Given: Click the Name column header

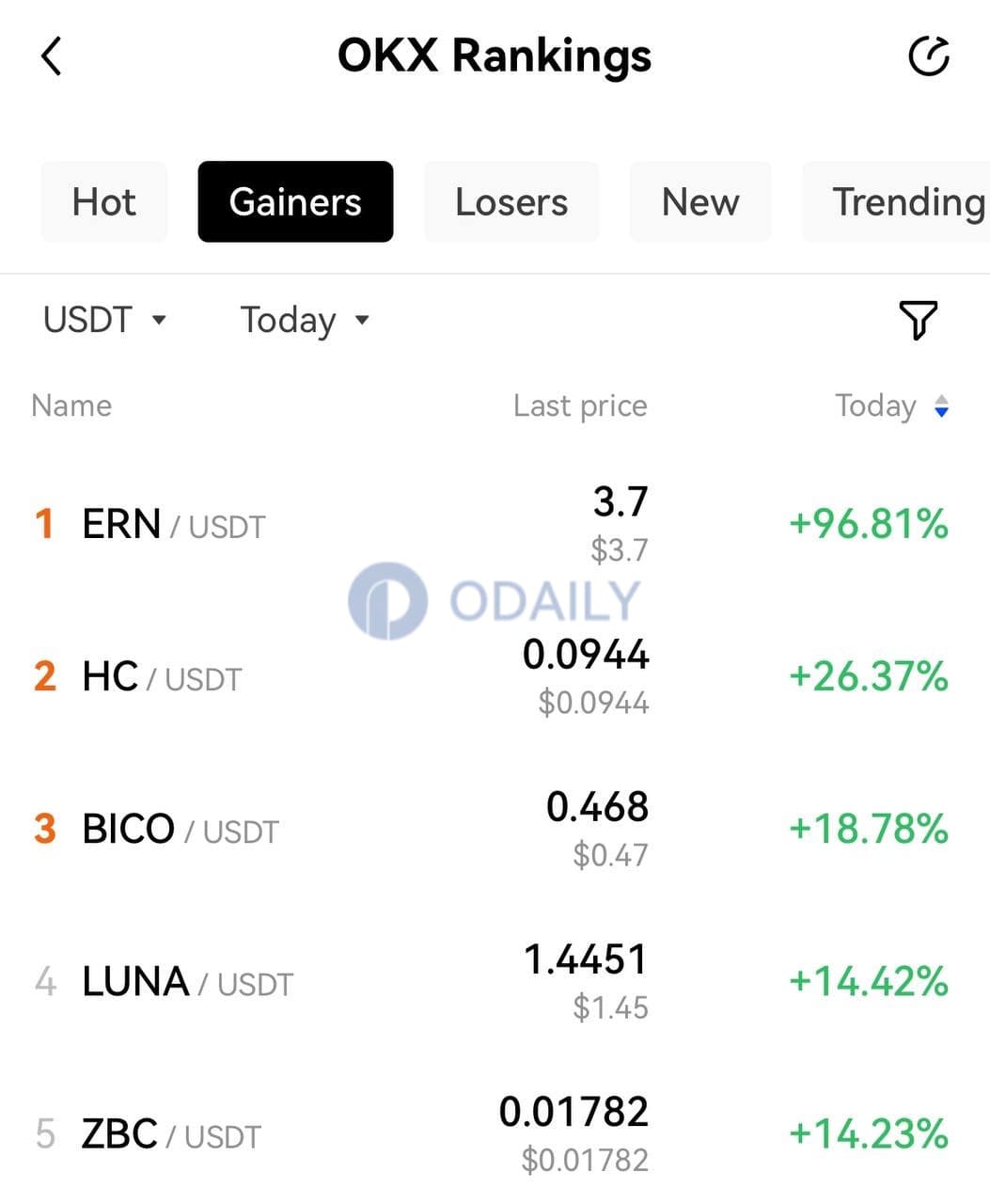Looking at the screenshot, I should click(x=71, y=405).
